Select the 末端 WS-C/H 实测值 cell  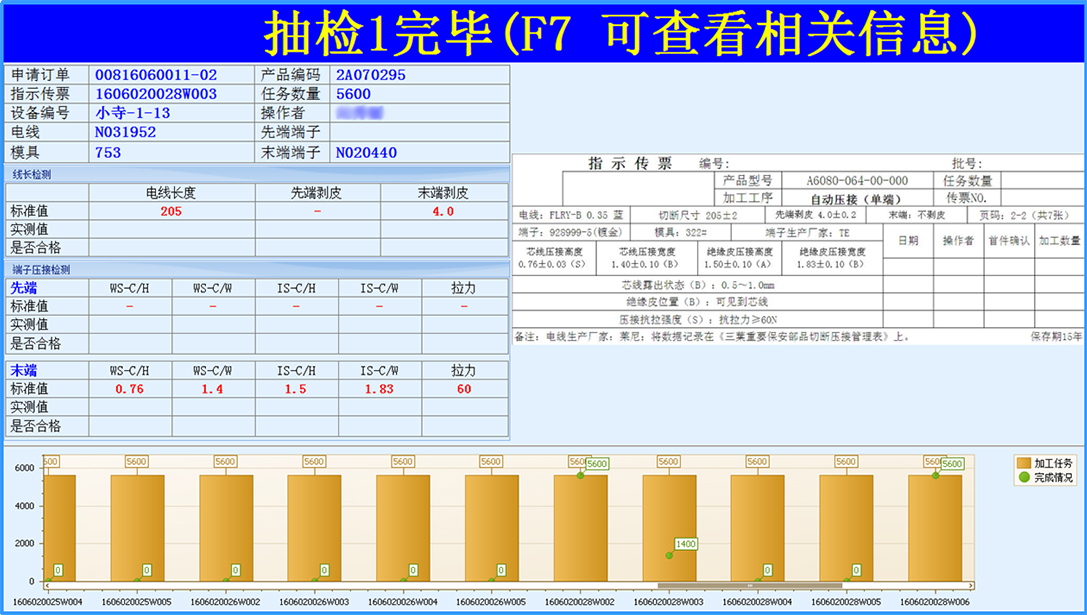tap(129, 408)
